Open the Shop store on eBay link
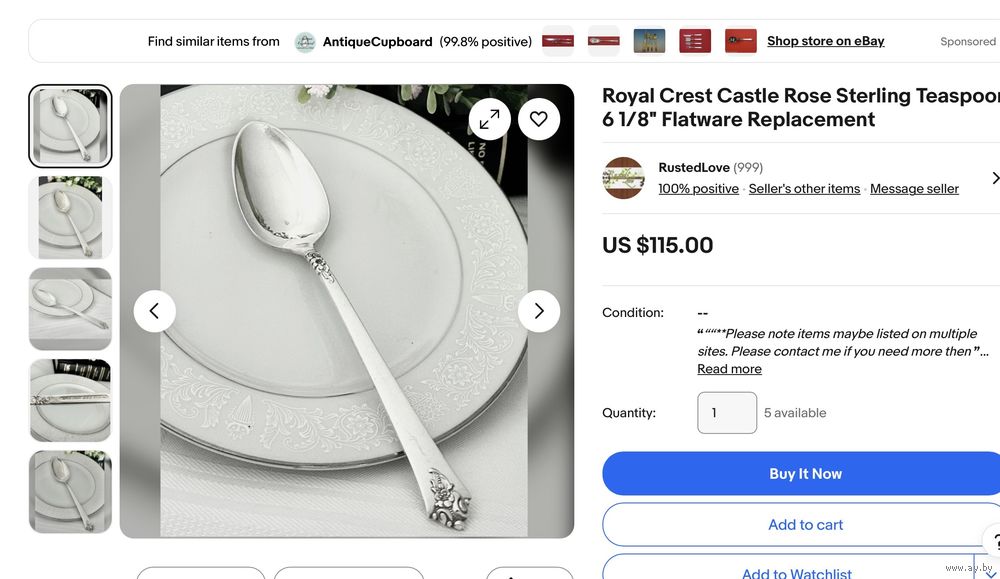 click(x=825, y=41)
